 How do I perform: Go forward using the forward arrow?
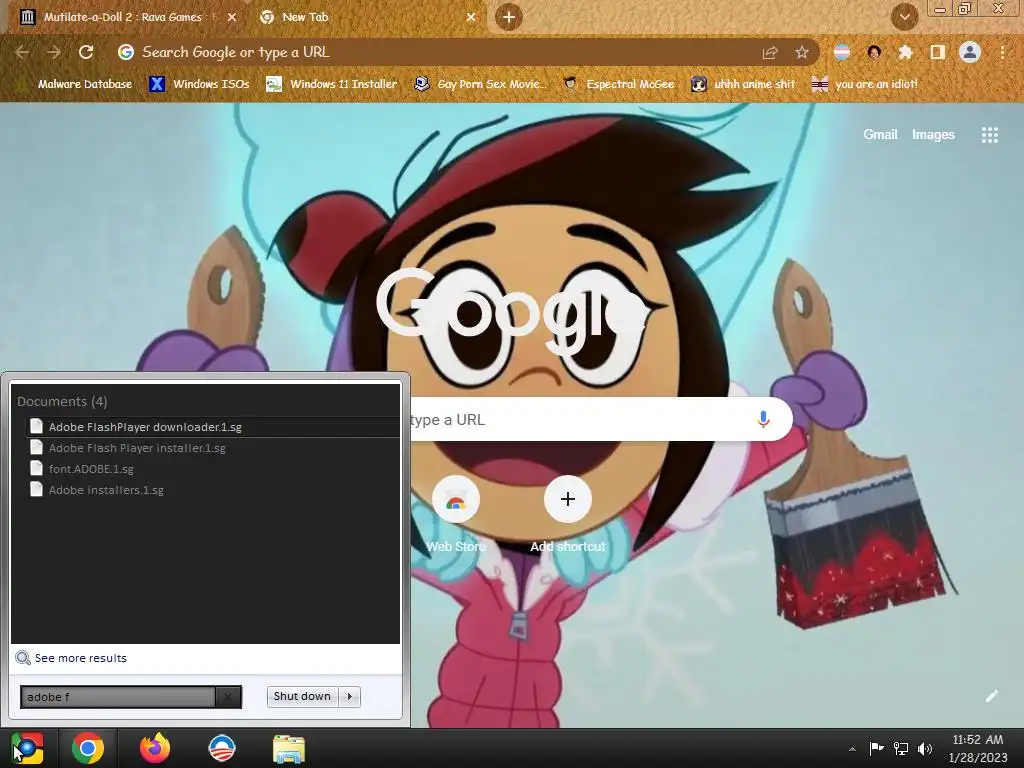point(54,52)
